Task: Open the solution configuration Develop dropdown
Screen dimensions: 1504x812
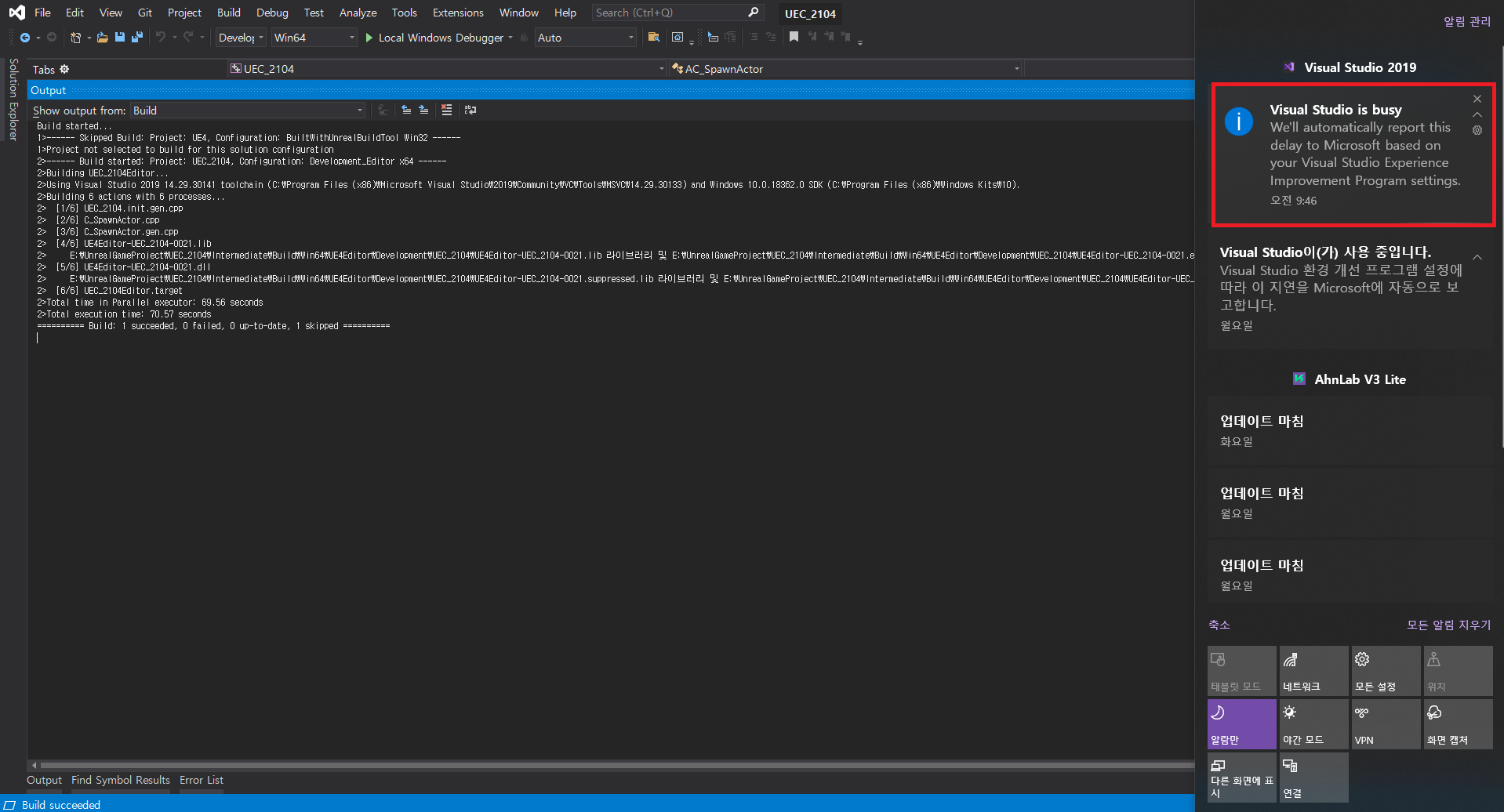Action: point(241,38)
